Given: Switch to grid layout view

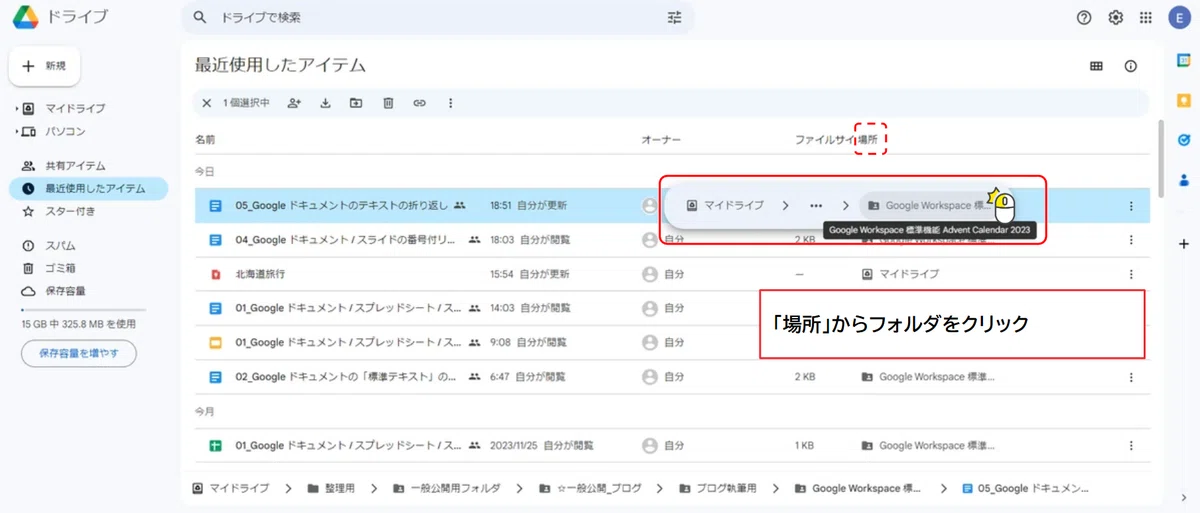Looking at the screenshot, I should point(1096,66).
